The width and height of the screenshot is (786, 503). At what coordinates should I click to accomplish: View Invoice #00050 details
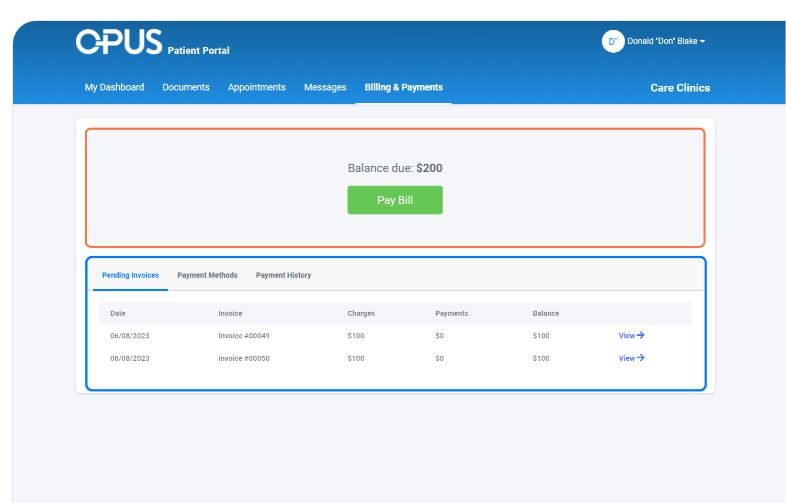632,358
